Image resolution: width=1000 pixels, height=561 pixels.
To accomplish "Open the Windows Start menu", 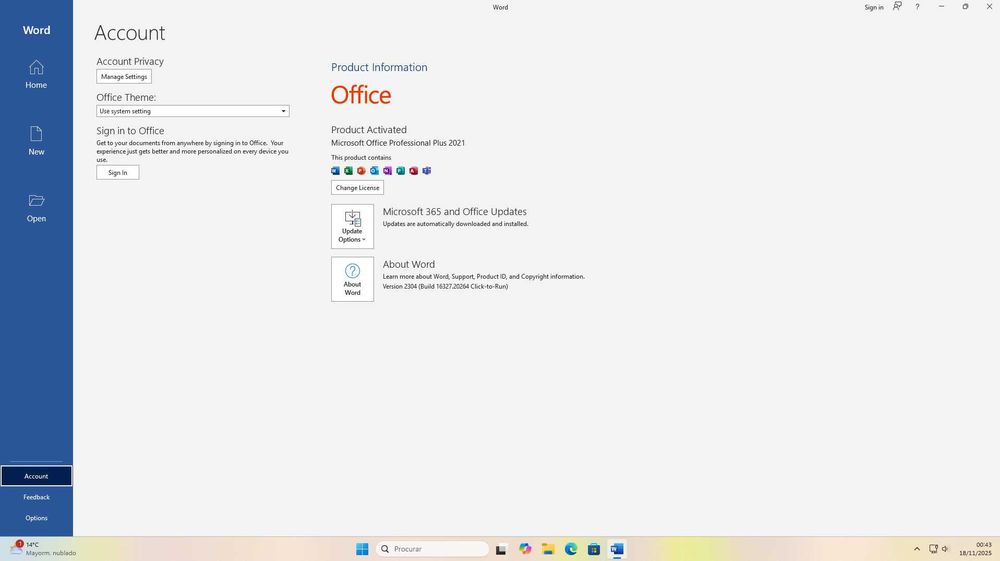I will 362,549.
